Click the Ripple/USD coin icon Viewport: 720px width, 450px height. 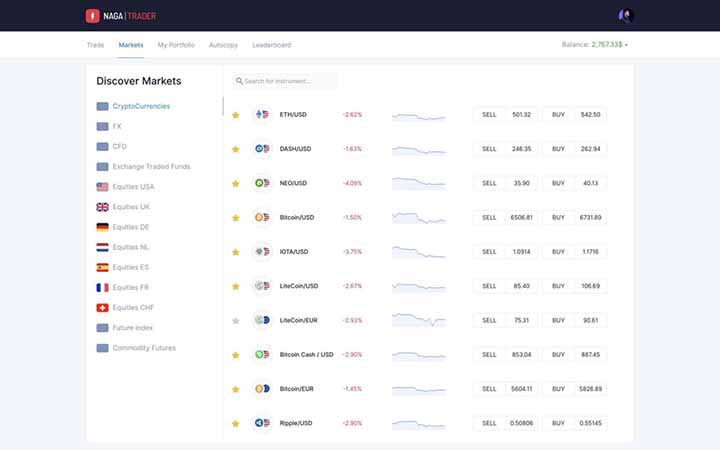coord(262,423)
